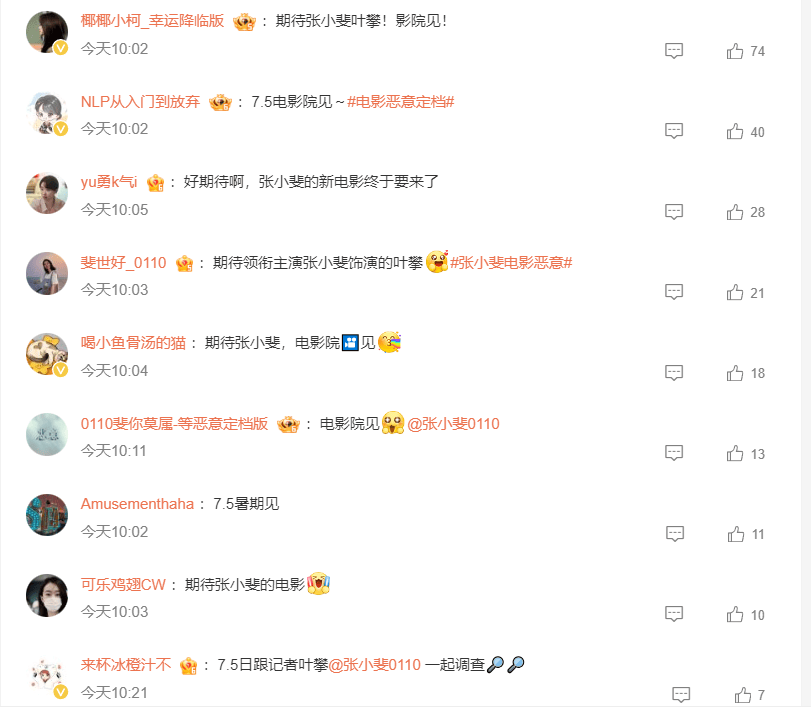Click reply icon on 来杯冰橙汁不's comment
811x708 pixels.
click(x=681, y=695)
